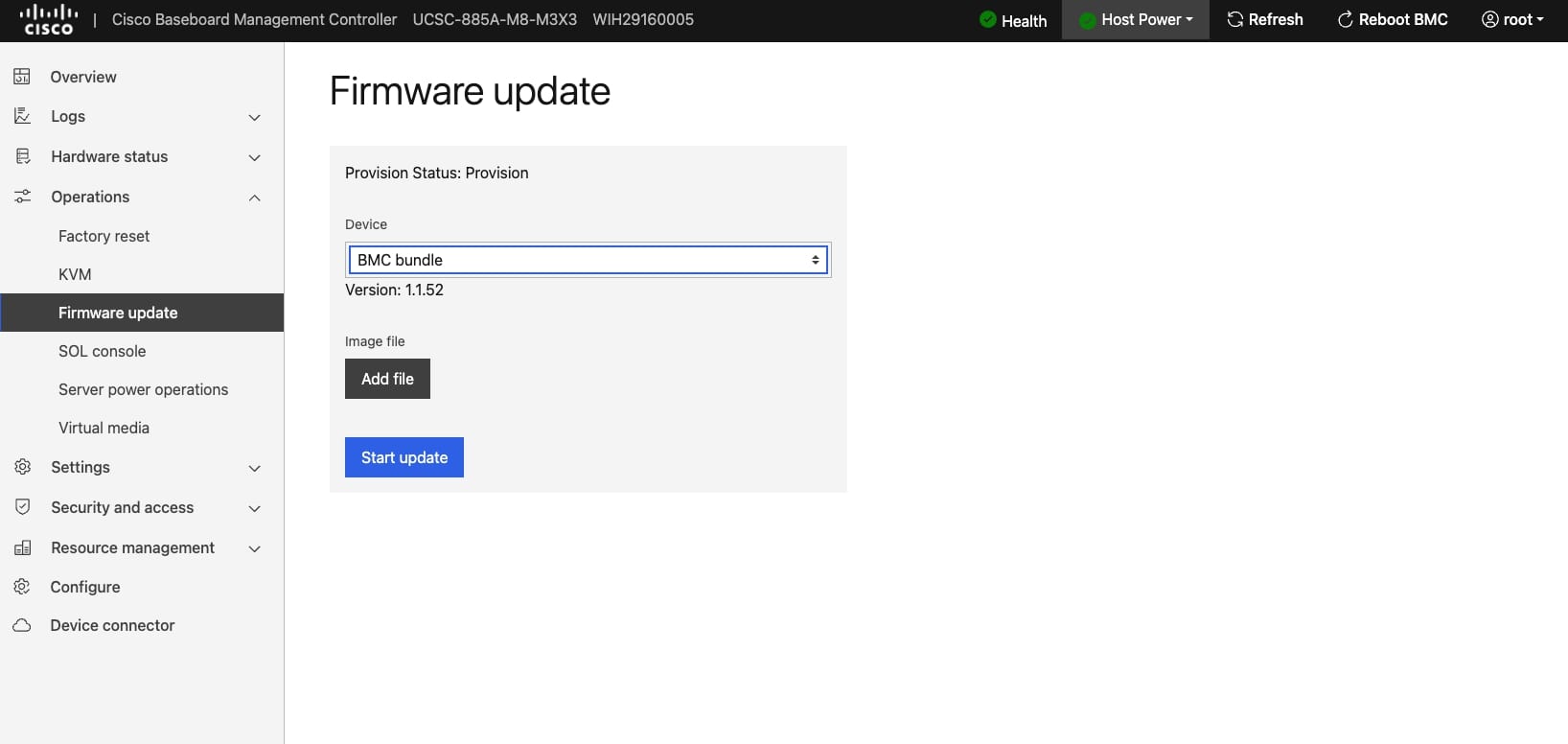Click the Settings gear icon

click(23, 467)
